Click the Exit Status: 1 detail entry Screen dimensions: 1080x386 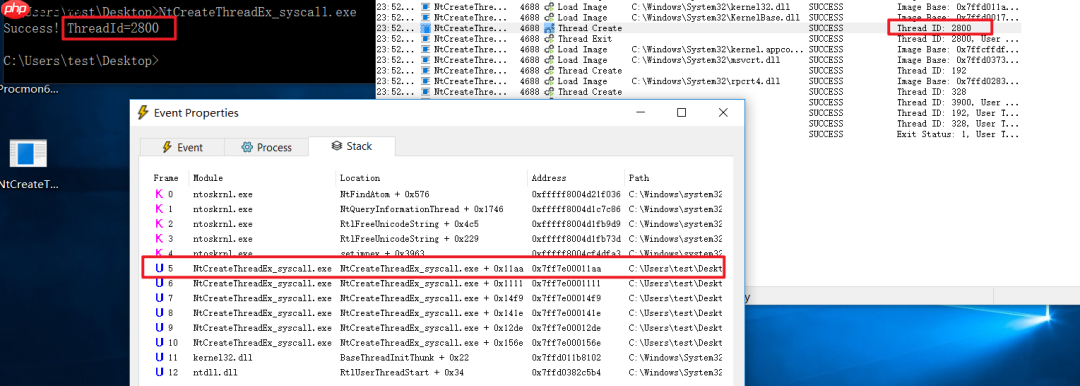957,134
